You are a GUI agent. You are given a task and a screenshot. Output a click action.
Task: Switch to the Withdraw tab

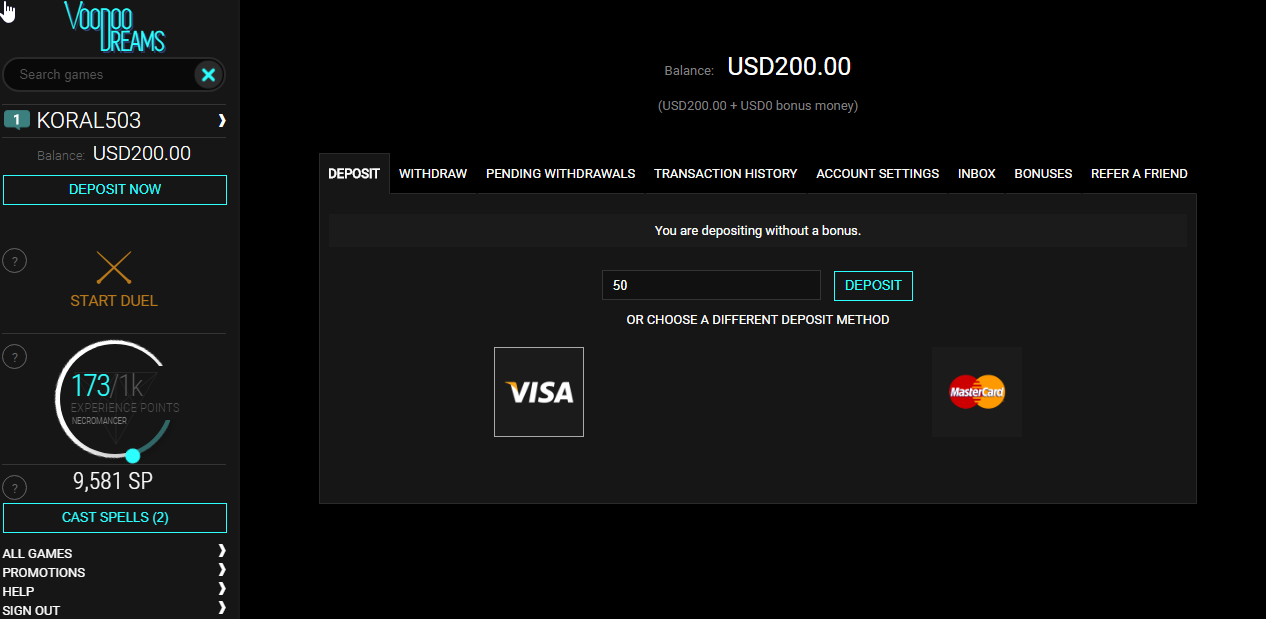[433, 173]
